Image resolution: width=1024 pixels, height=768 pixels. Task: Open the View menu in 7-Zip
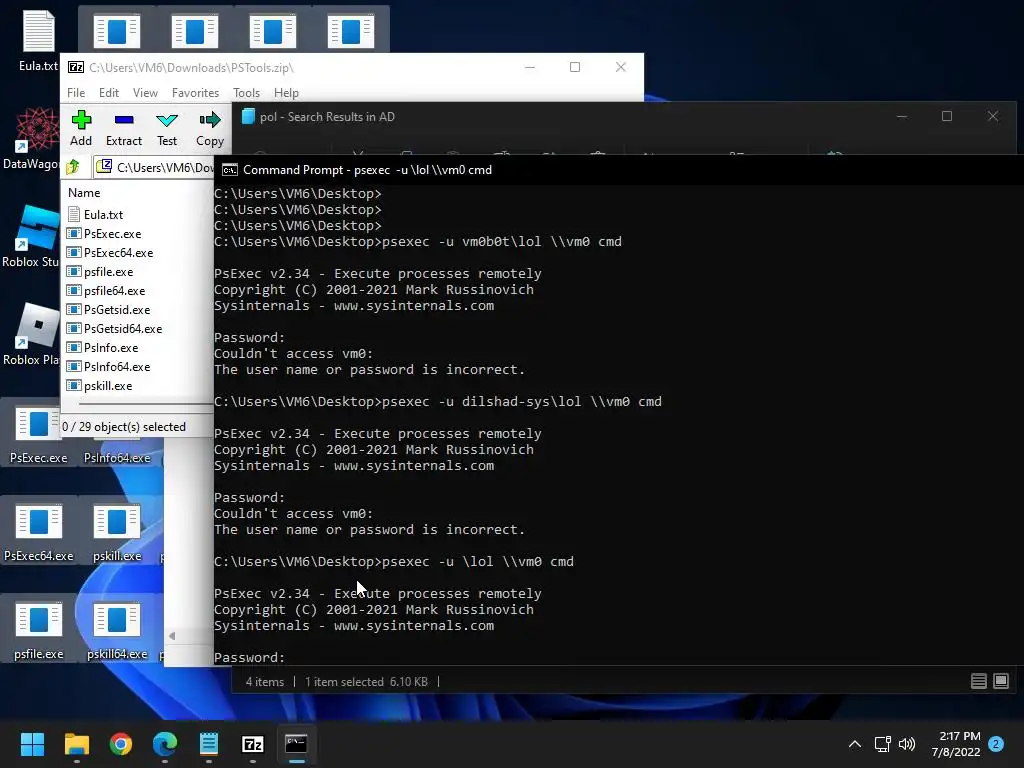(x=145, y=93)
